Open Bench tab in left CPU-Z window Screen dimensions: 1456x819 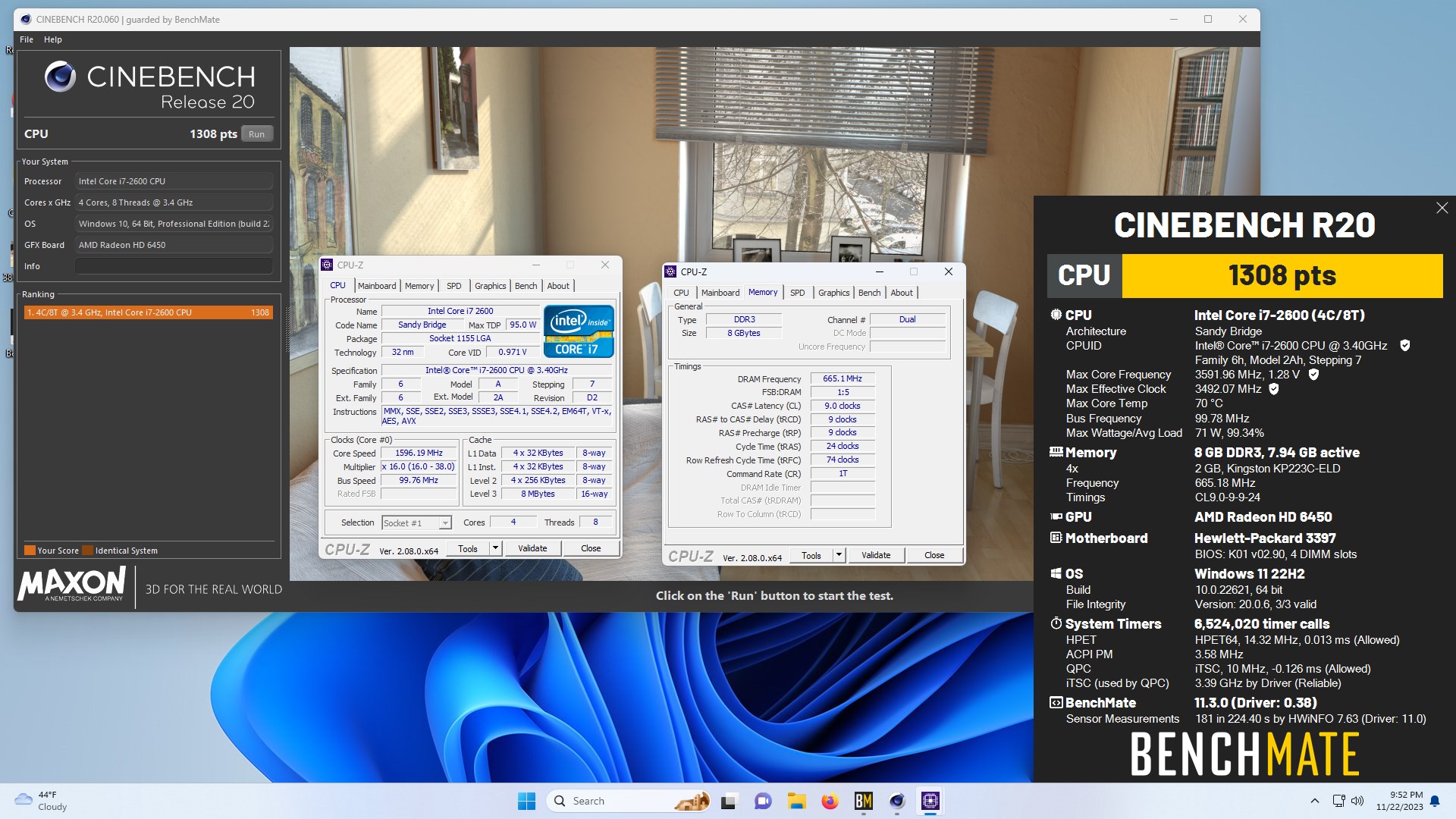526,286
